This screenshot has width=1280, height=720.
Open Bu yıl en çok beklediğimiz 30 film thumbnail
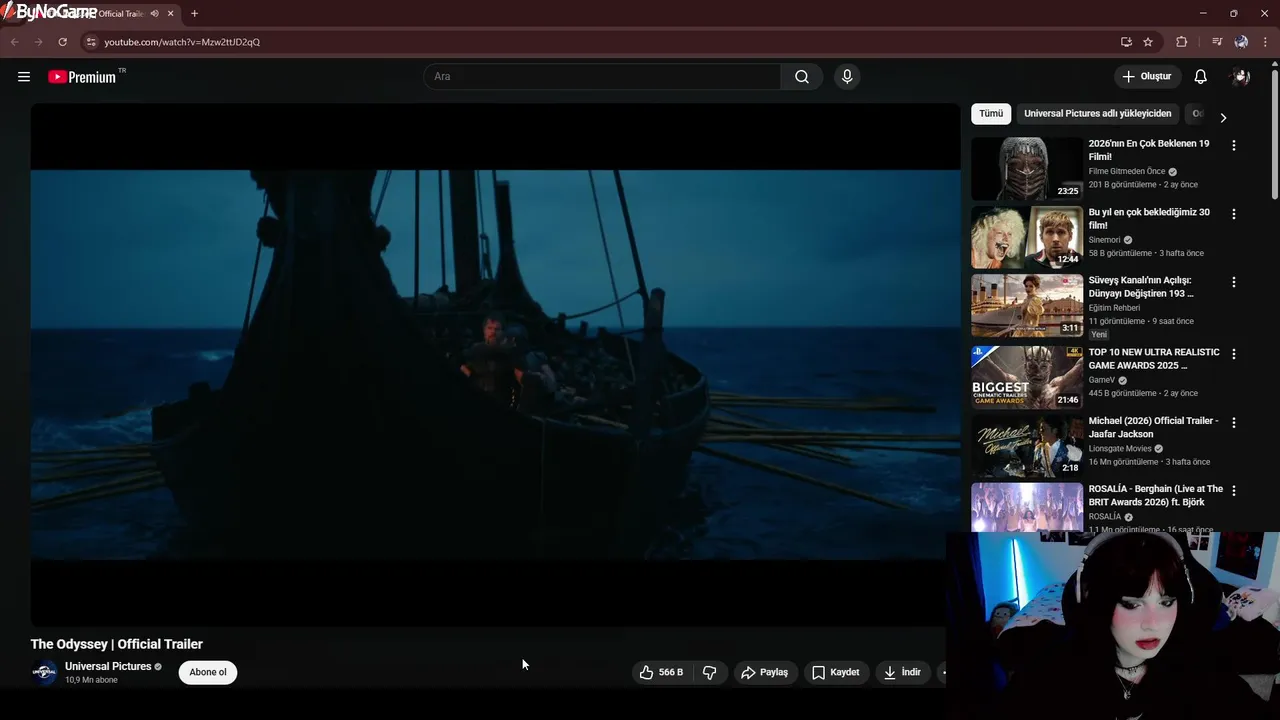tap(1027, 237)
